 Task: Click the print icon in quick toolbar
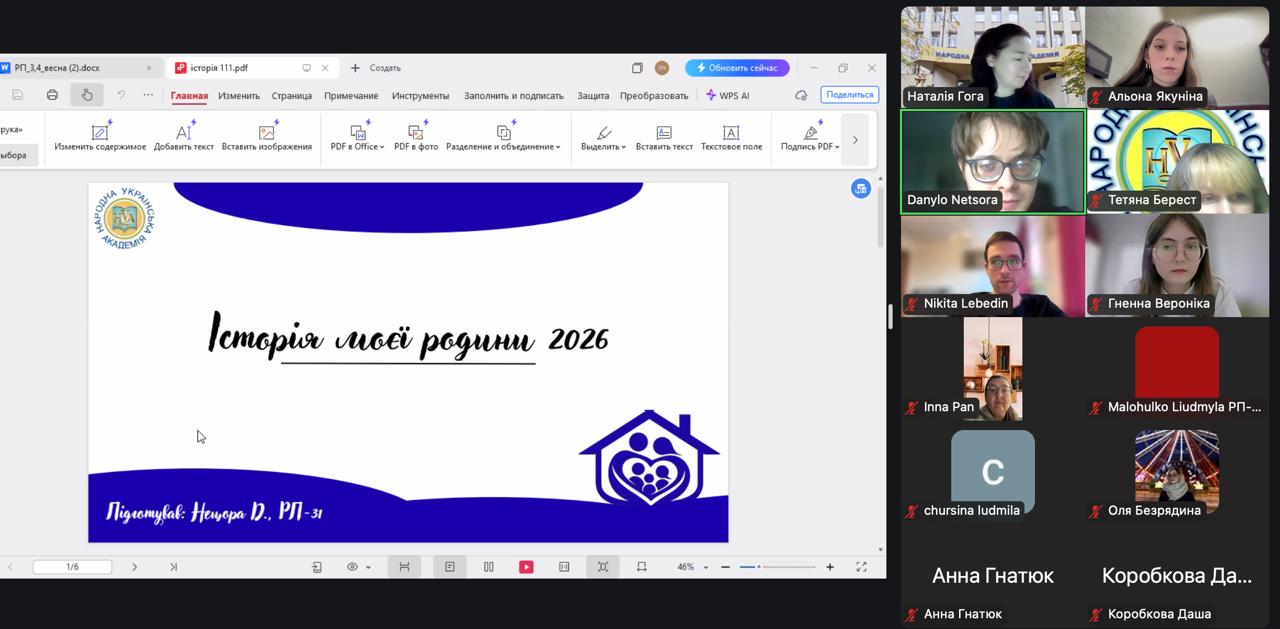point(52,95)
